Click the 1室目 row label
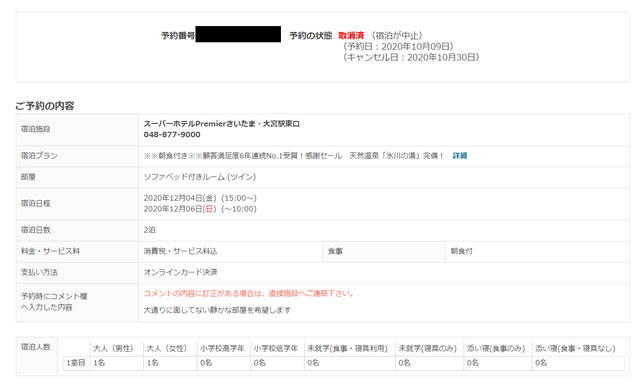Viewport: 640px width, 387px height. click(x=76, y=363)
